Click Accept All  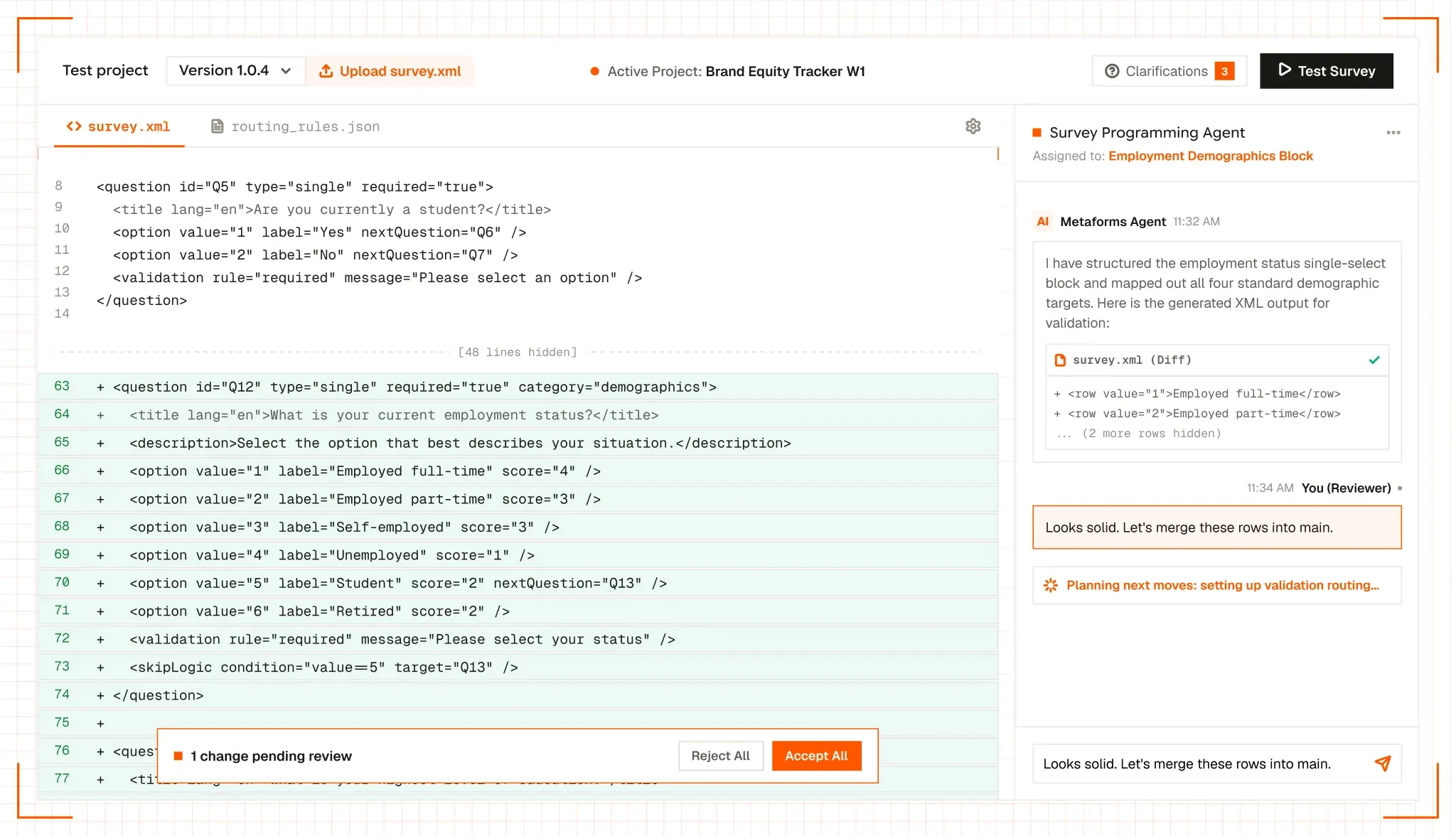[816, 756]
